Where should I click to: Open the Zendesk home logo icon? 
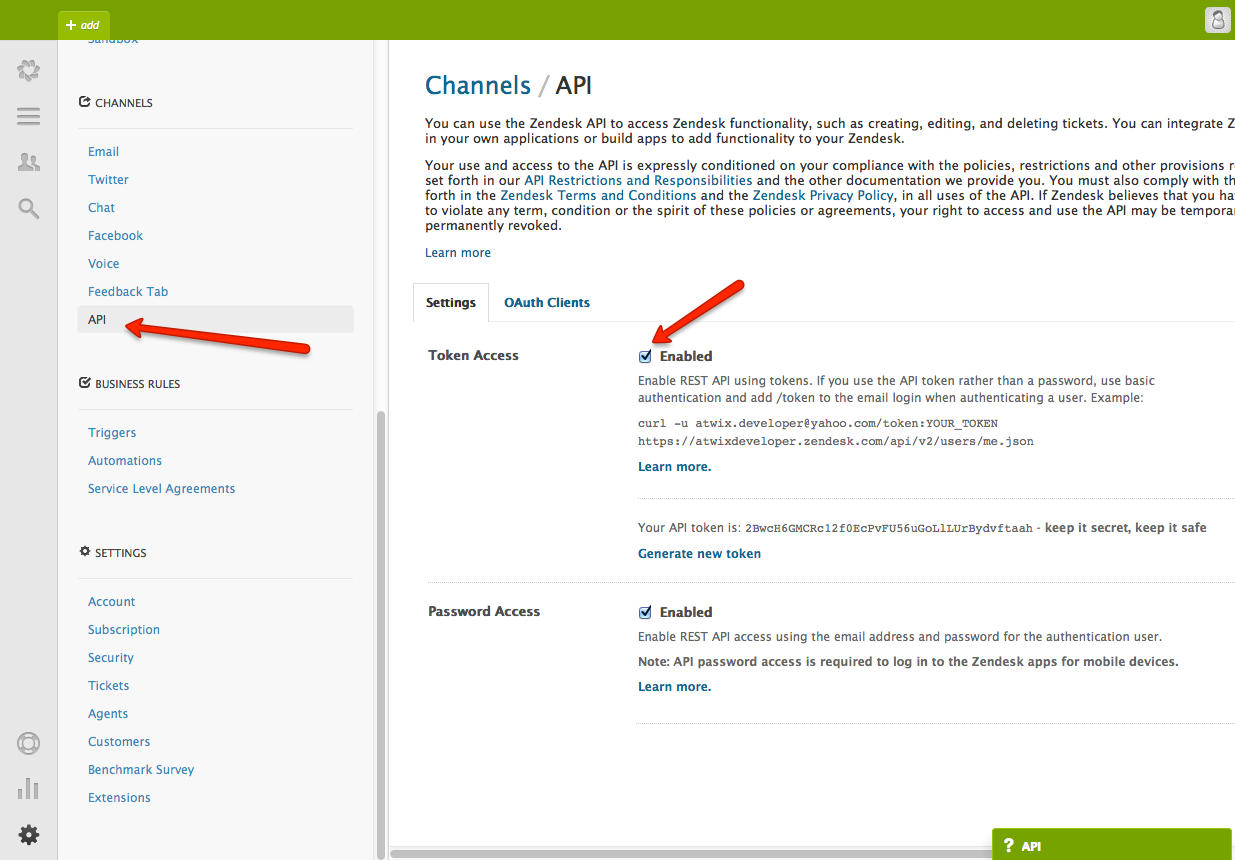tap(29, 70)
